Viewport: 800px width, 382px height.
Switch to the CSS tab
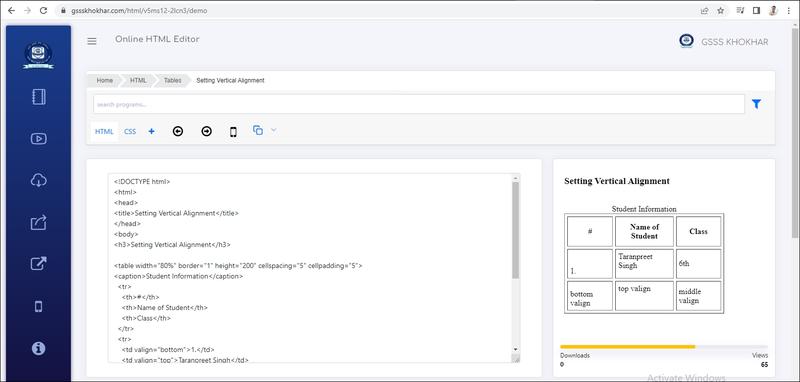(x=130, y=132)
